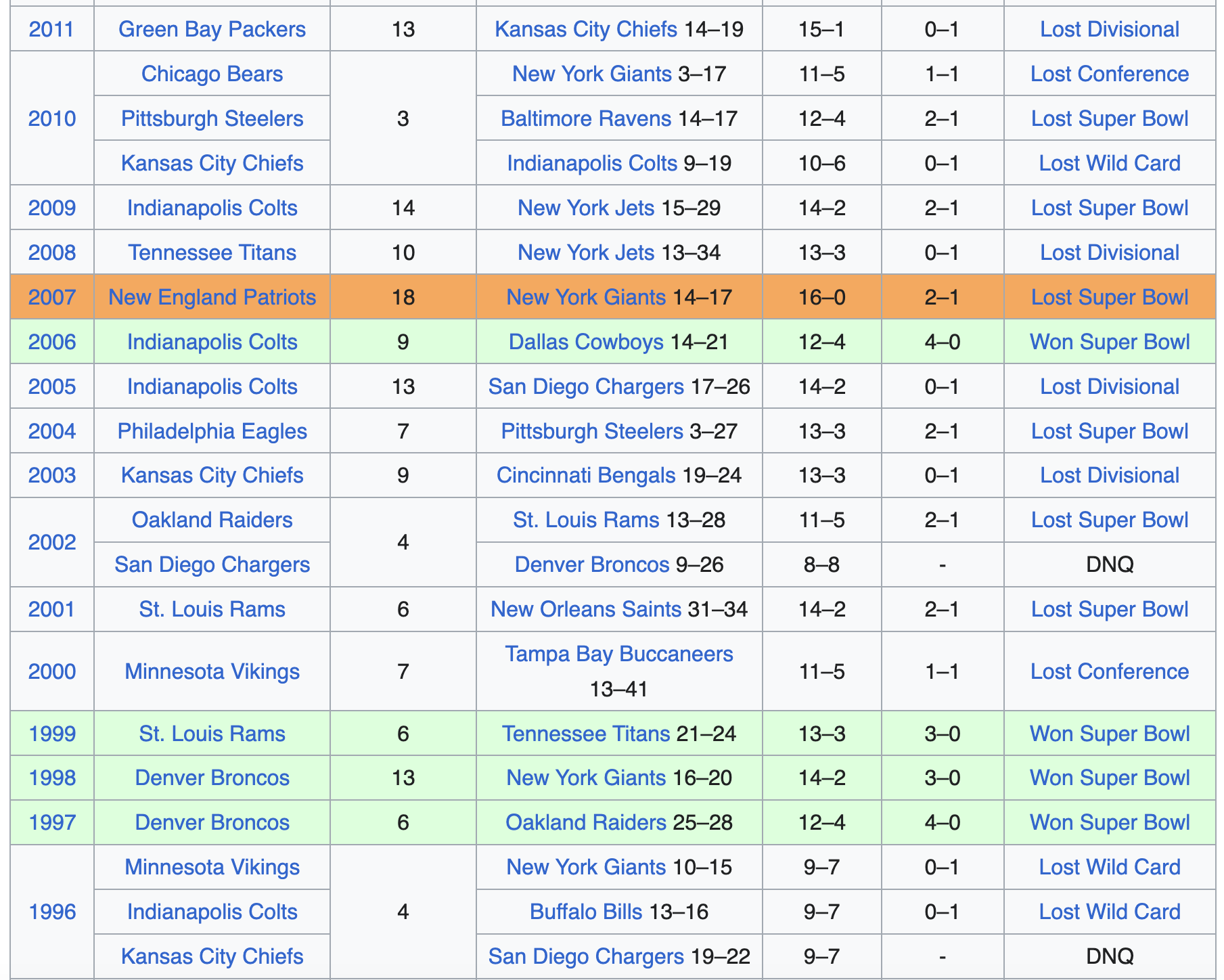Open New York Giants link, 3–17 row
This screenshot has height=980, width=1224.
tap(592, 74)
